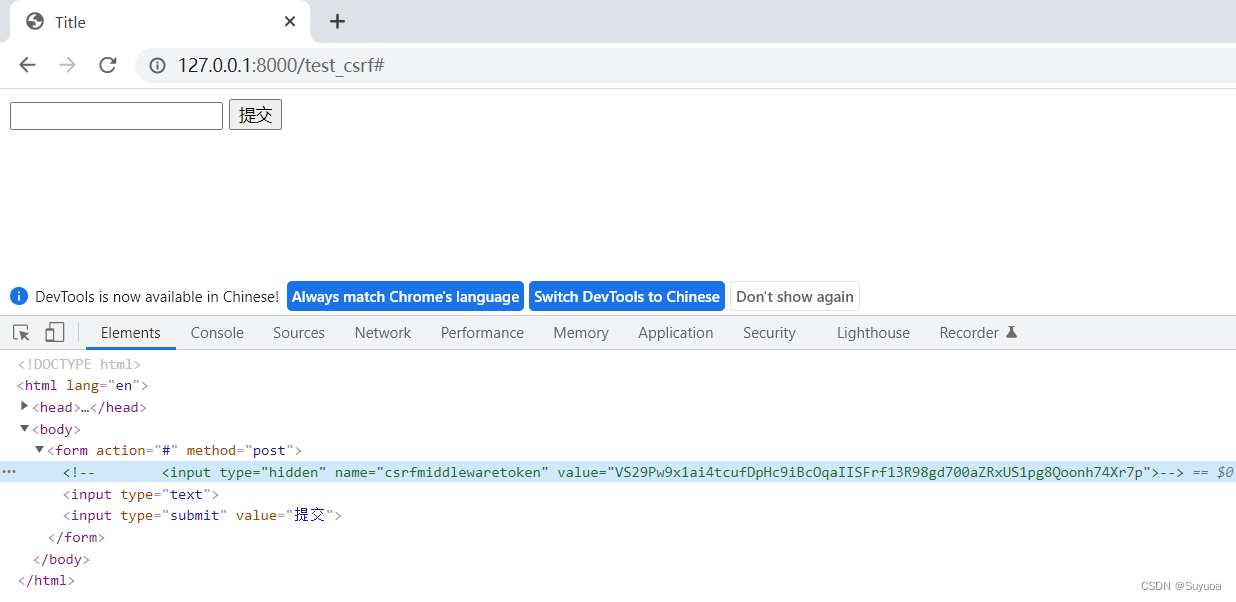
Task: Open the Lighthouse panel tab
Action: click(873, 333)
